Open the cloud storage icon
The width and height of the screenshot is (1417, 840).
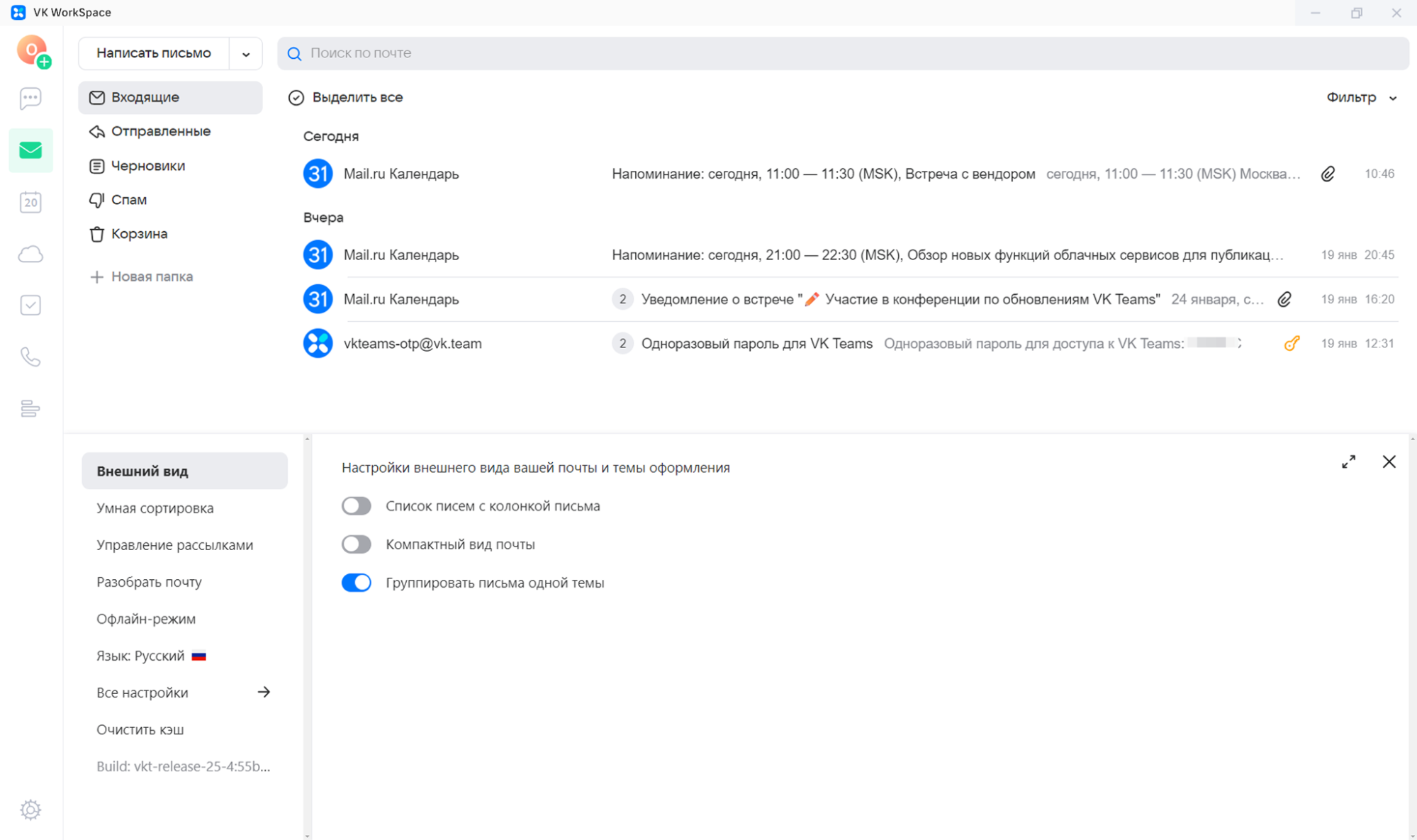click(30, 254)
